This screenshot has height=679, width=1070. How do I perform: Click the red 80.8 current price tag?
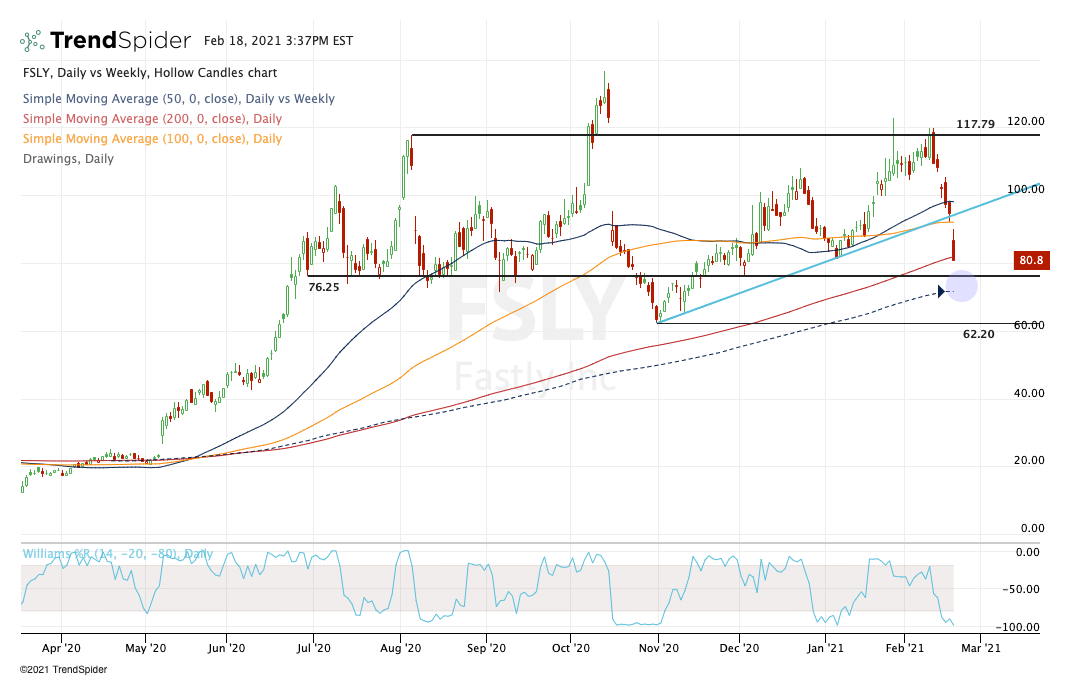coord(1030,261)
